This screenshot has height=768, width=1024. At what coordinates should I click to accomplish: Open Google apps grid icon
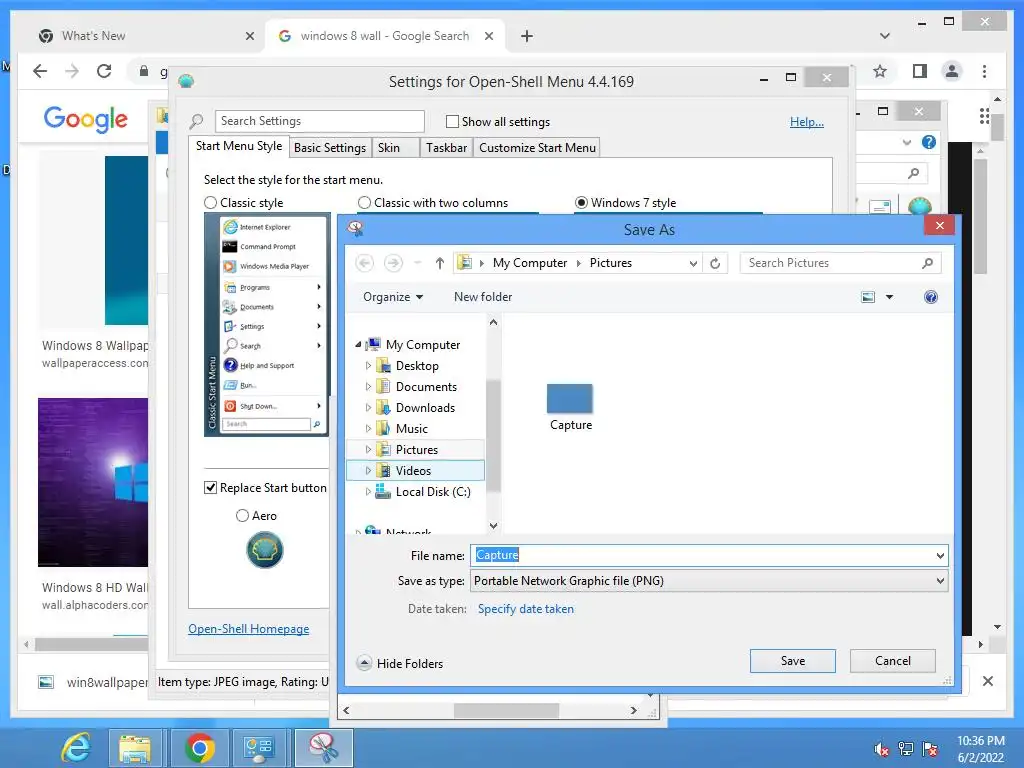984,116
